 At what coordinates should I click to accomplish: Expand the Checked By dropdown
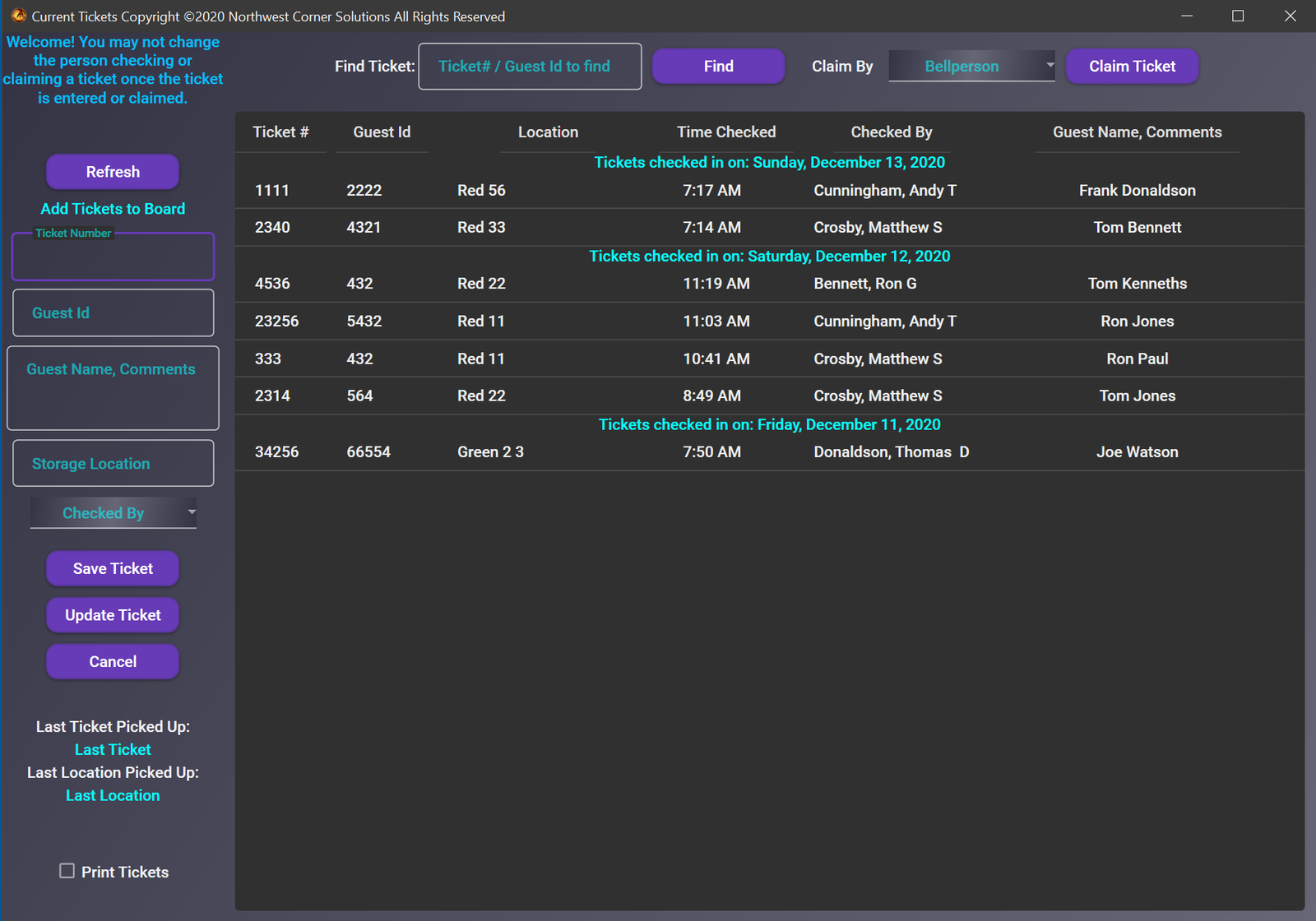114,513
